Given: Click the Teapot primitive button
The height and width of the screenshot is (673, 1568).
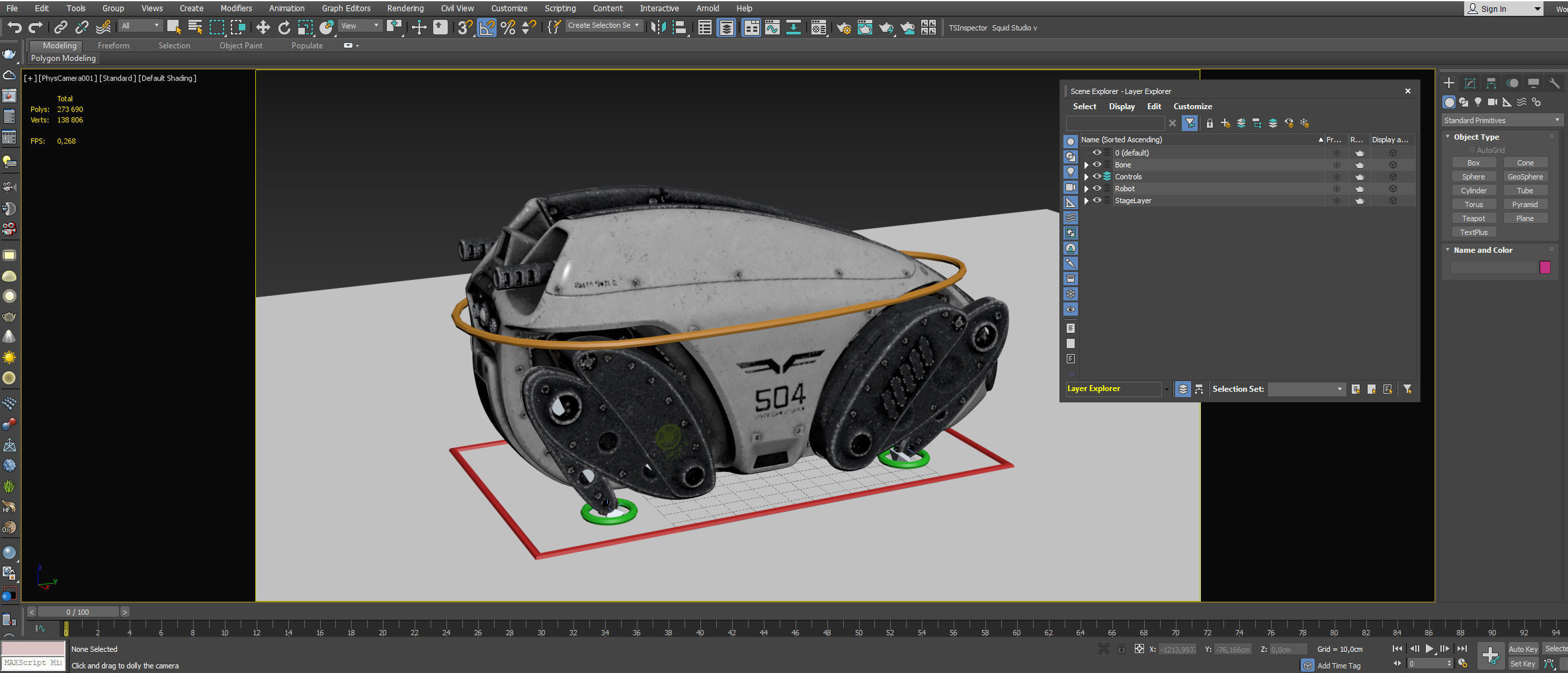Looking at the screenshot, I should click(1473, 218).
